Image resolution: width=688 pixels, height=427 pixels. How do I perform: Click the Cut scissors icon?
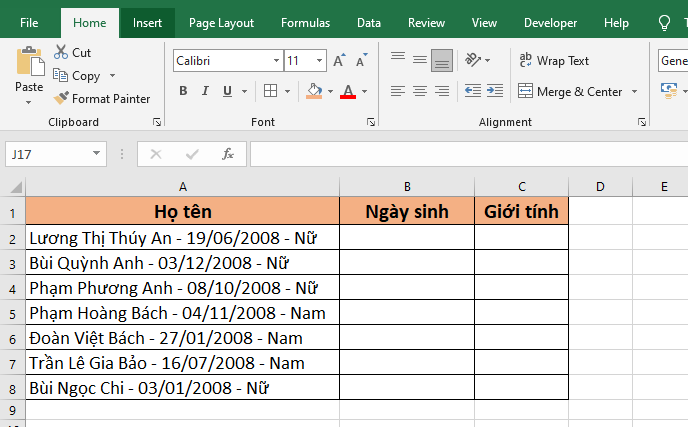[61, 52]
